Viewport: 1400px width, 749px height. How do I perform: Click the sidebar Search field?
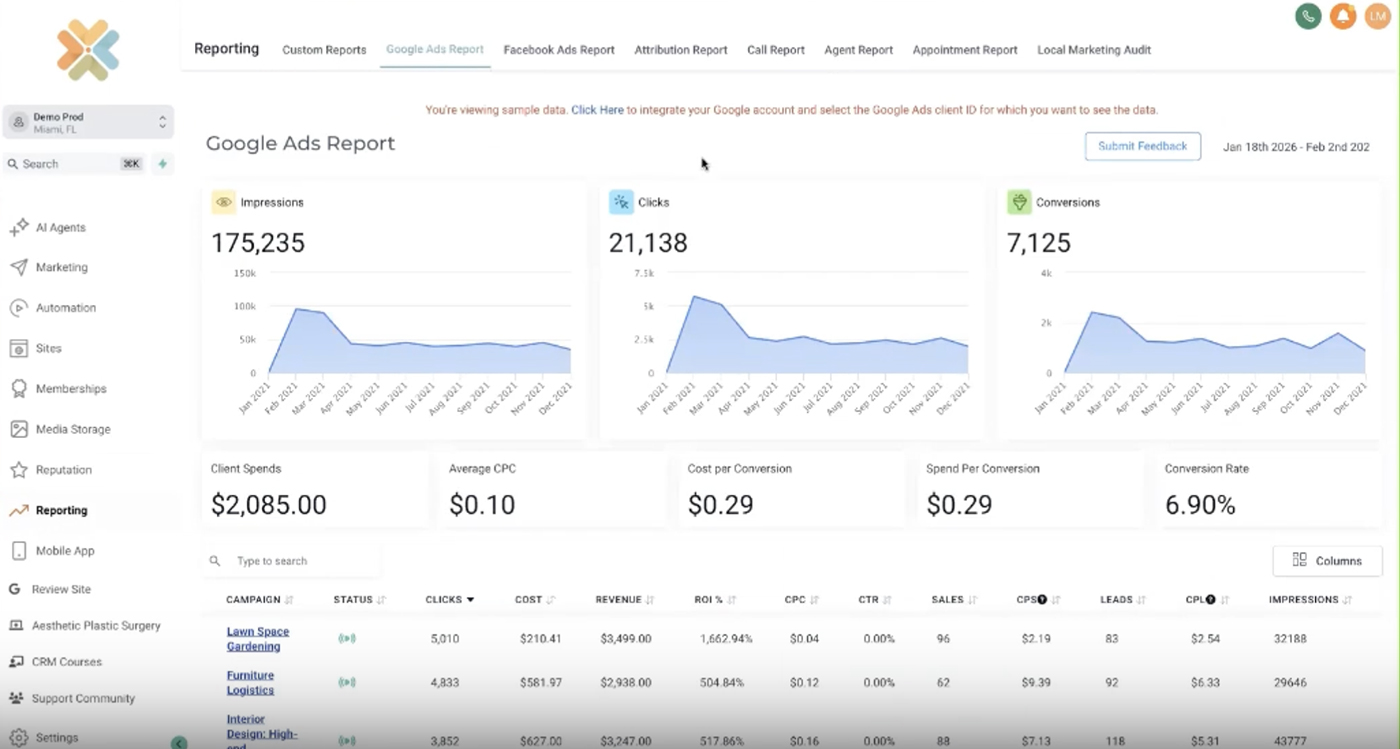pyautogui.click(x=74, y=164)
